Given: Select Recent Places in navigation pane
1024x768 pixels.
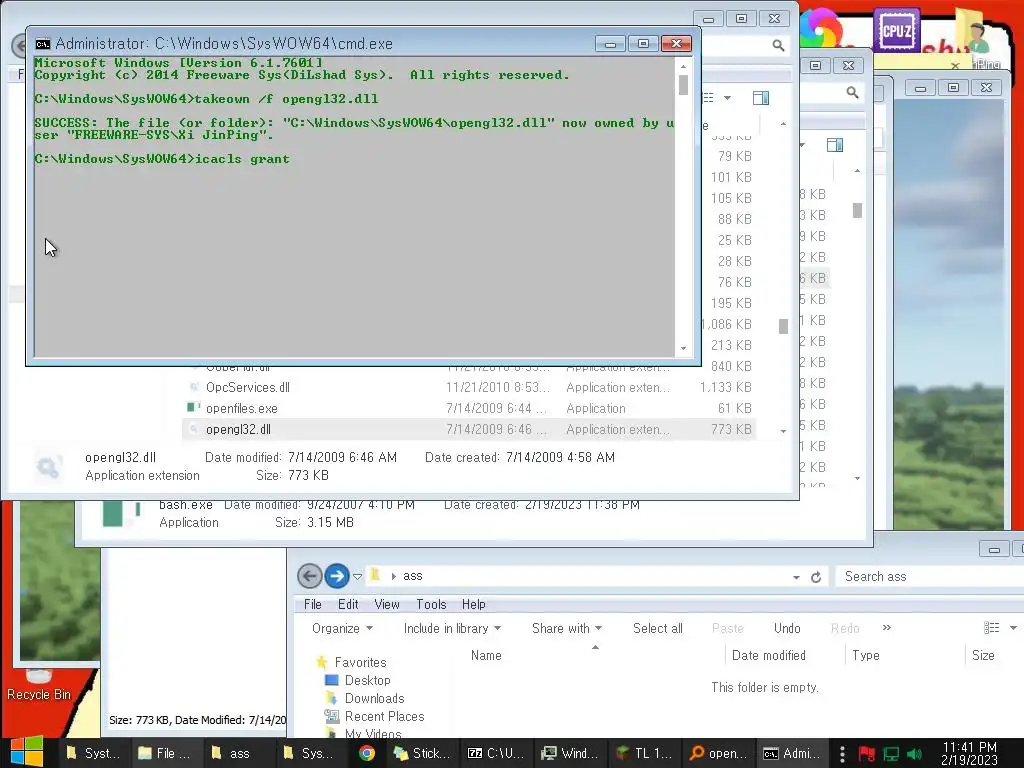Looking at the screenshot, I should pos(384,716).
